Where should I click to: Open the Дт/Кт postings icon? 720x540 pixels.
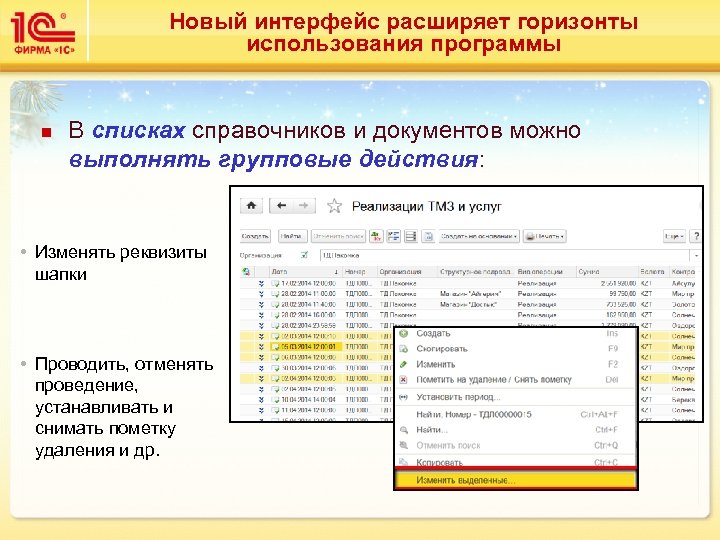click(x=377, y=236)
